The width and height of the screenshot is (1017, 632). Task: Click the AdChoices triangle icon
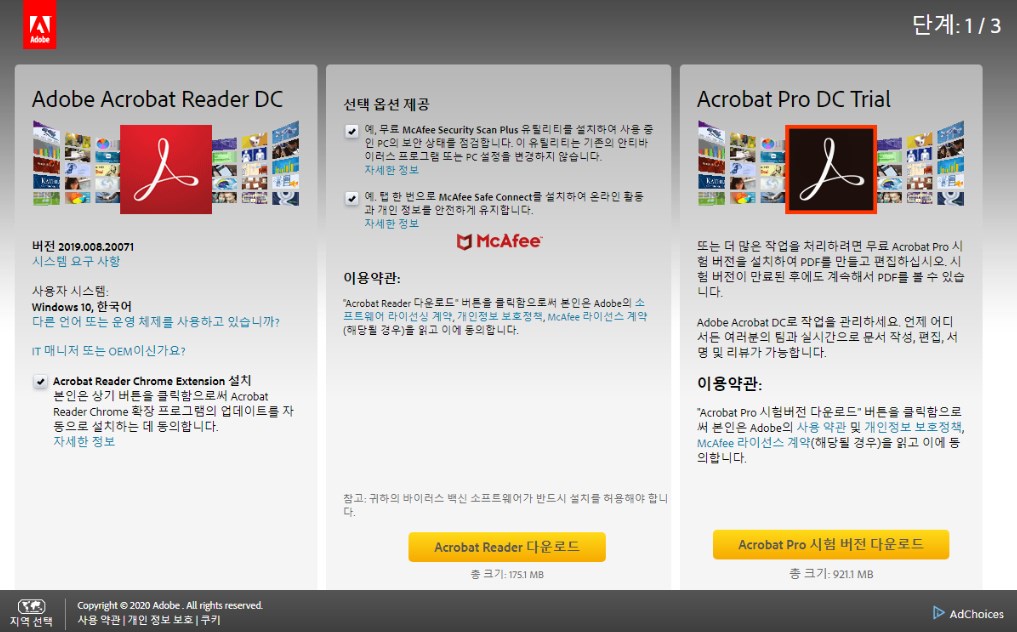click(938, 613)
